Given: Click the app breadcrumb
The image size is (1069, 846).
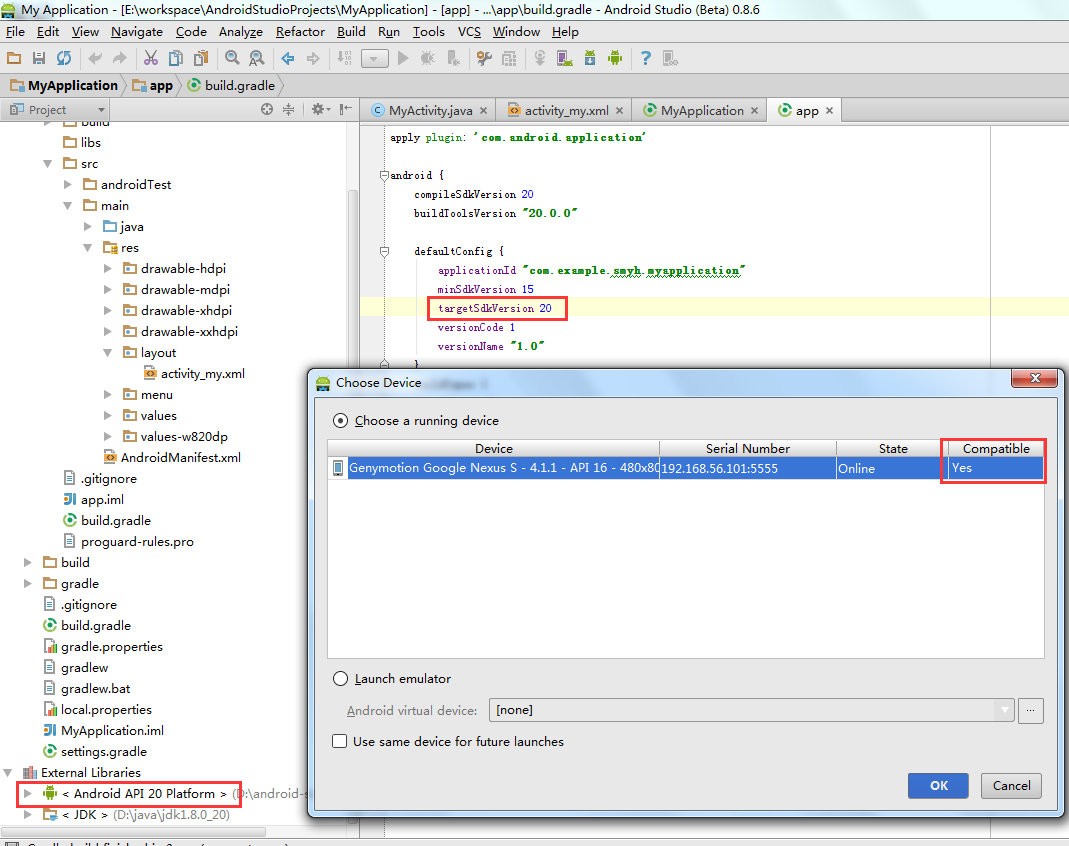Looking at the screenshot, I should point(152,85).
